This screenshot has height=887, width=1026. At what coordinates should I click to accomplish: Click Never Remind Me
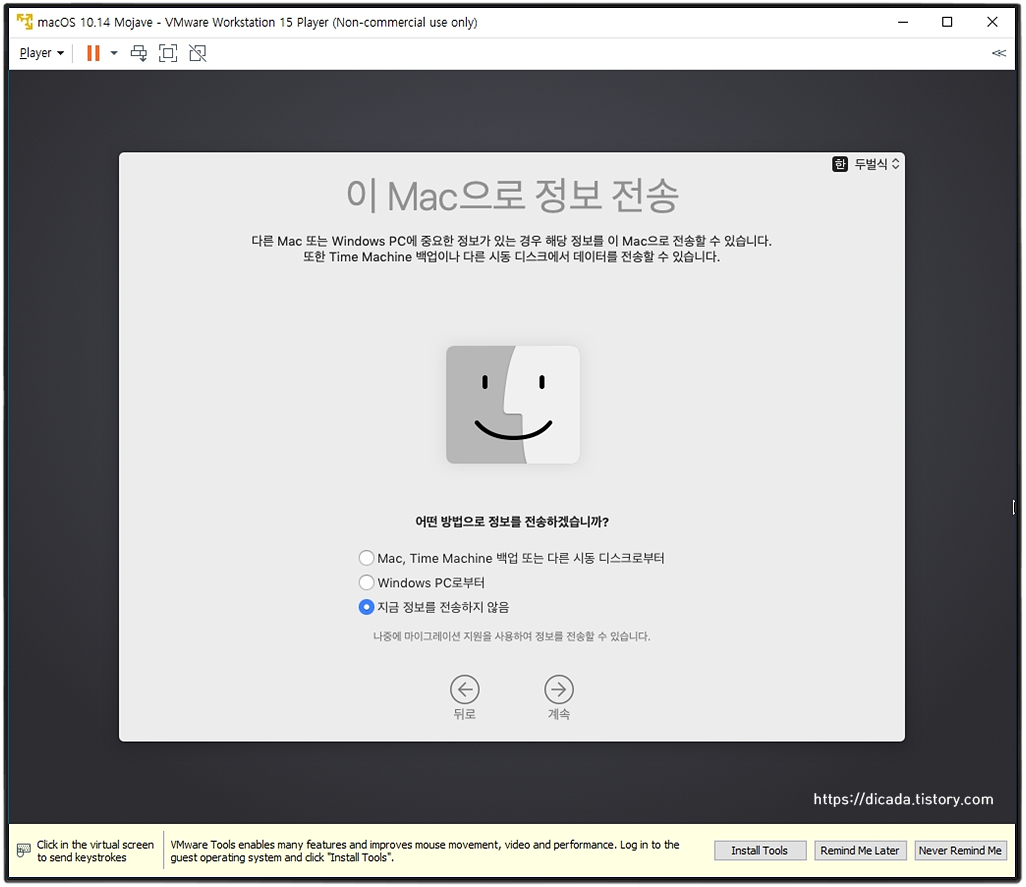960,850
